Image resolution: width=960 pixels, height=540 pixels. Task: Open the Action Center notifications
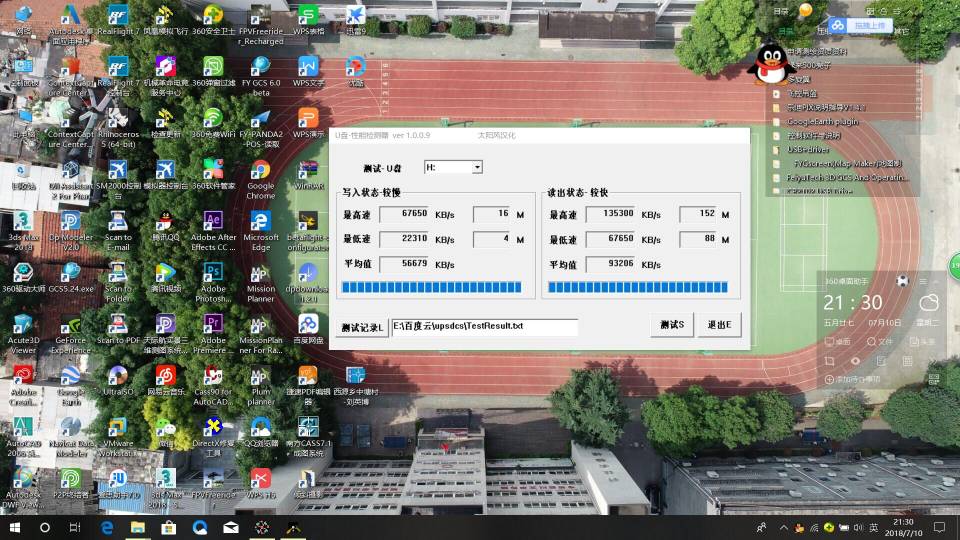click(x=939, y=527)
